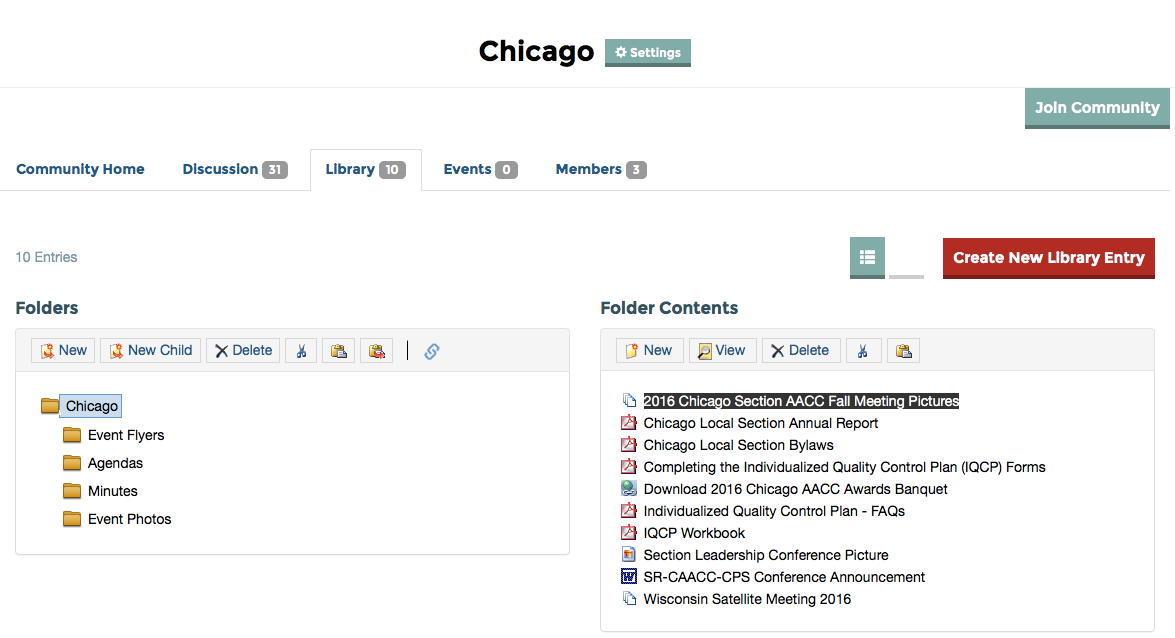Click Word icon beside SR-CAACC-CPS Conference Announcement
Viewport: 1175px width, 638px height.
(x=629, y=577)
